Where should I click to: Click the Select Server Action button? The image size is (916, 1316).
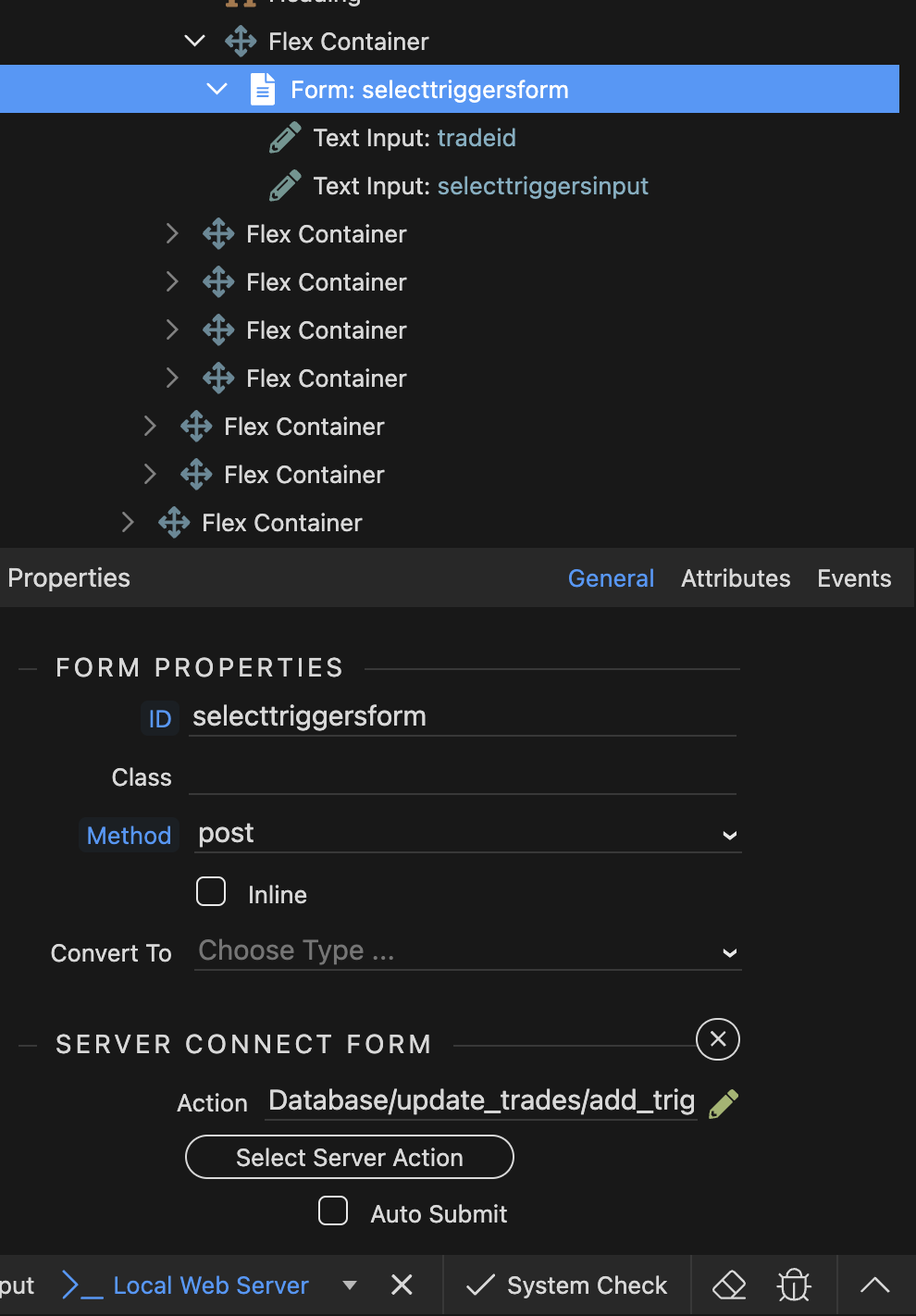(x=350, y=1158)
